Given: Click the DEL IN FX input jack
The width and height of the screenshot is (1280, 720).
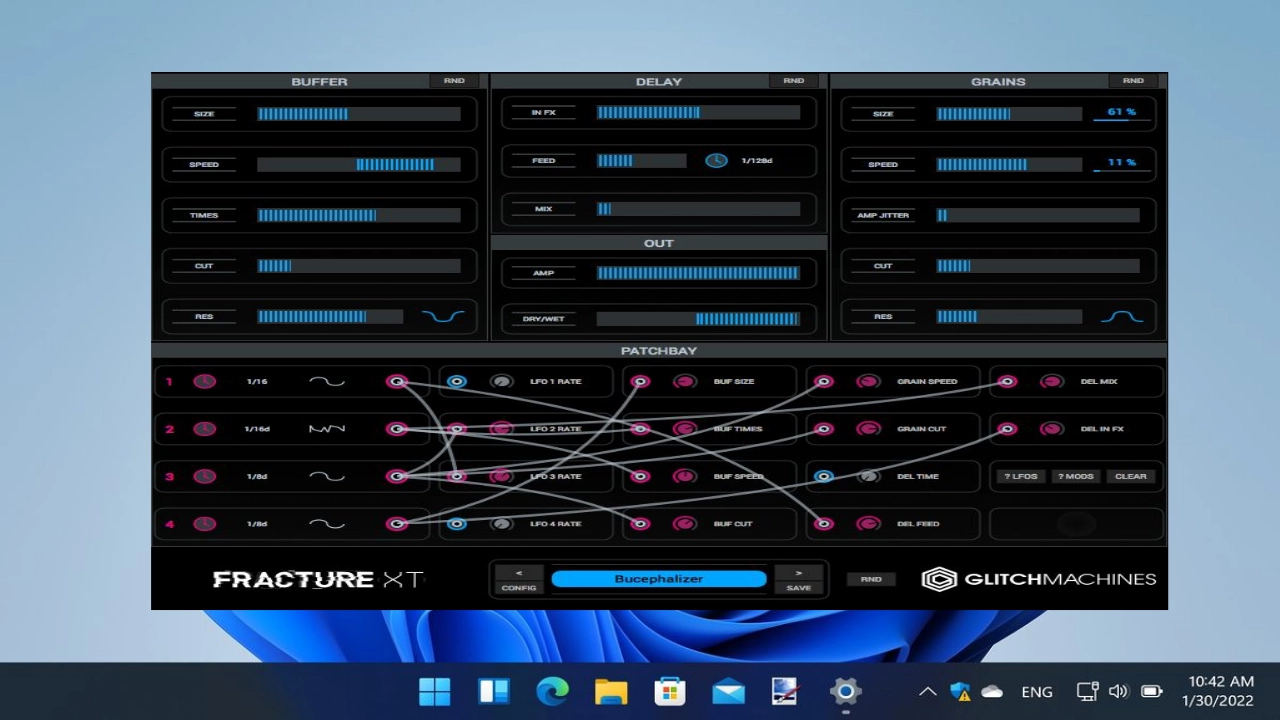Looking at the screenshot, I should (x=1007, y=429).
